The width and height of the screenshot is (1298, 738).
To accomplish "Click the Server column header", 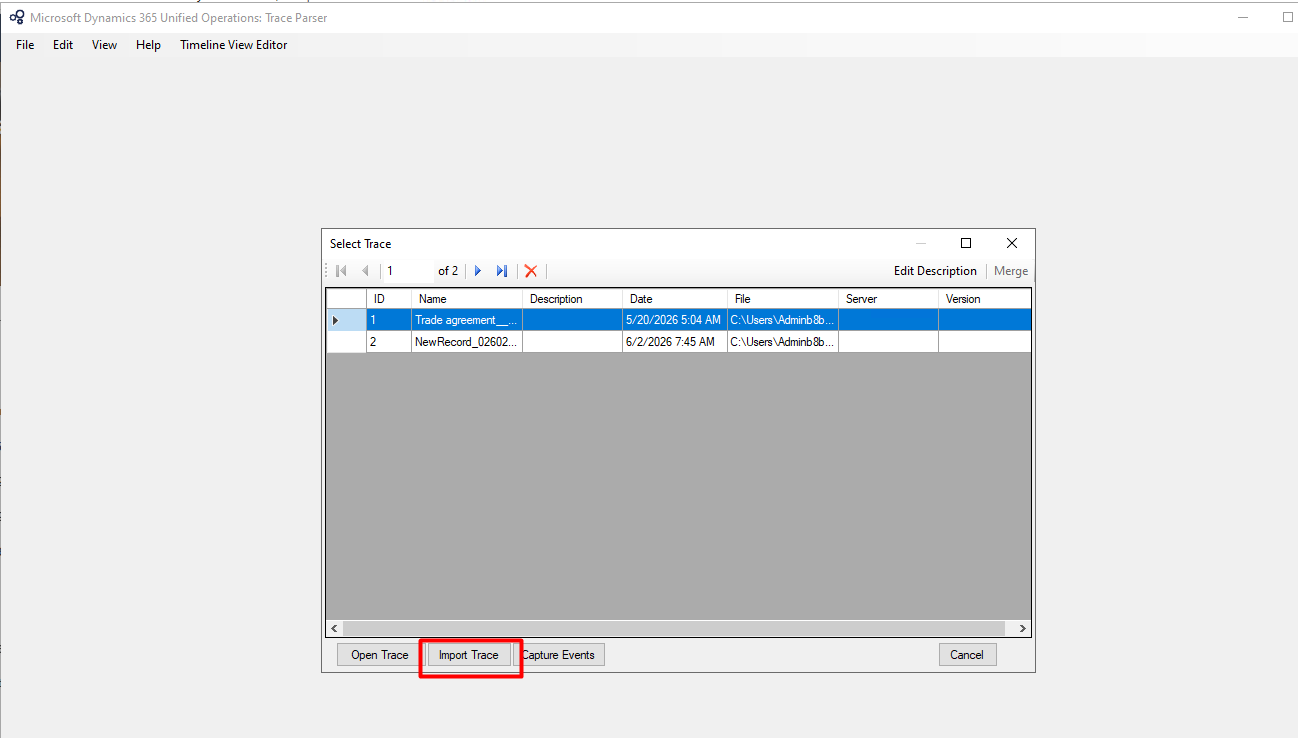I will (x=888, y=299).
